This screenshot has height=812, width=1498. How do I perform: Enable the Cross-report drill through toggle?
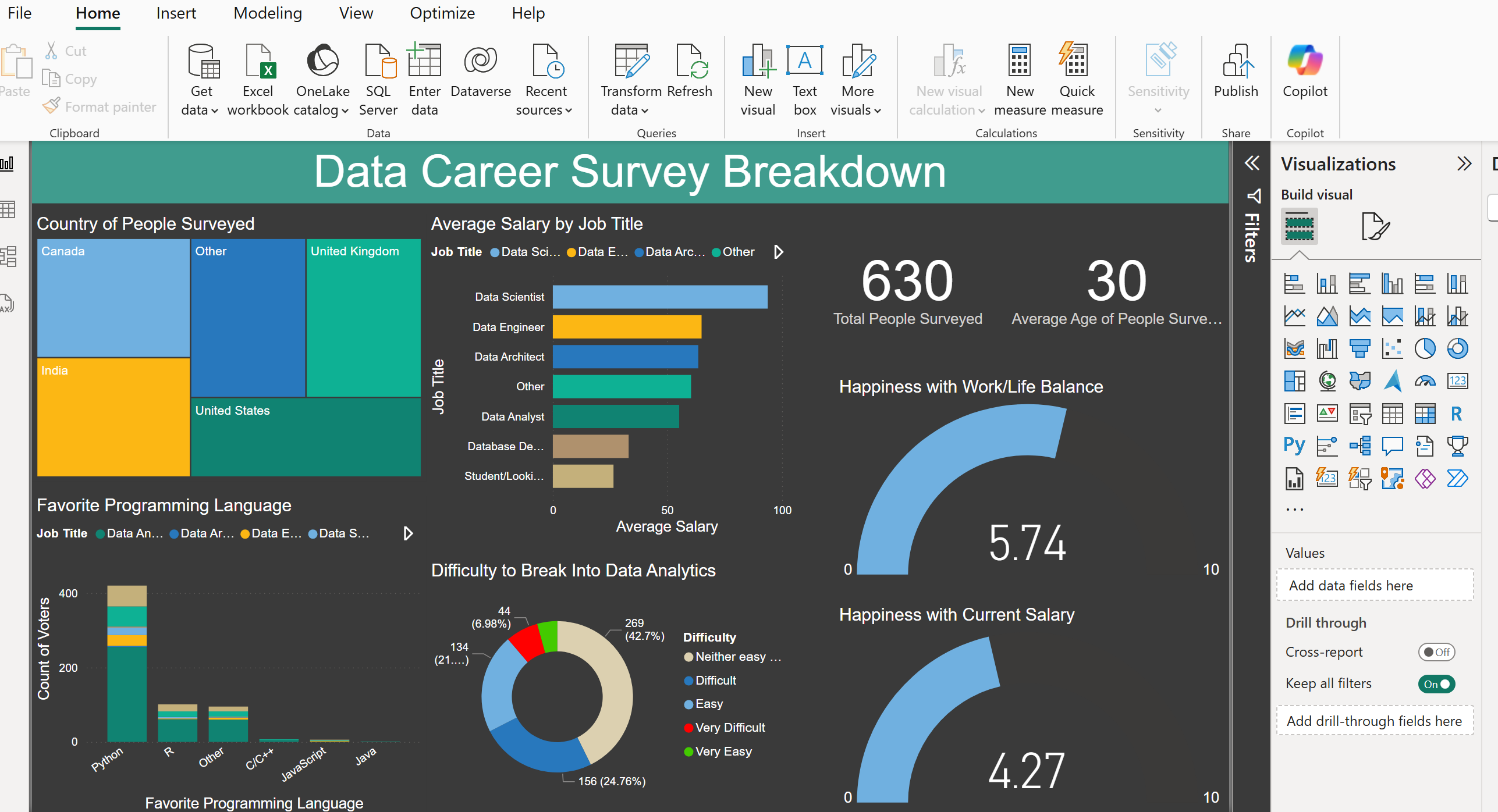(1436, 652)
